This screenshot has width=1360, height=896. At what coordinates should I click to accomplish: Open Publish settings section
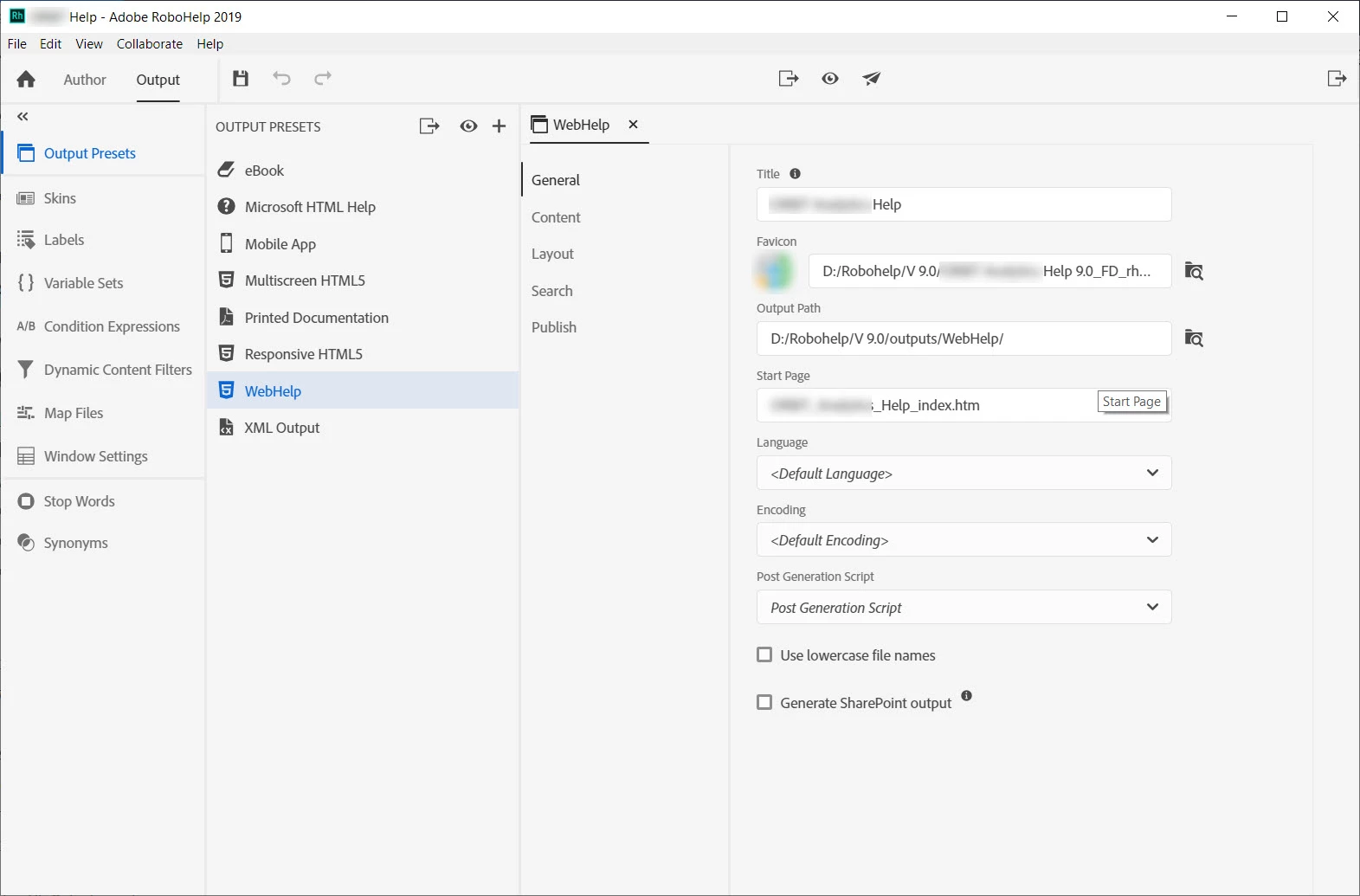tap(554, 327)
